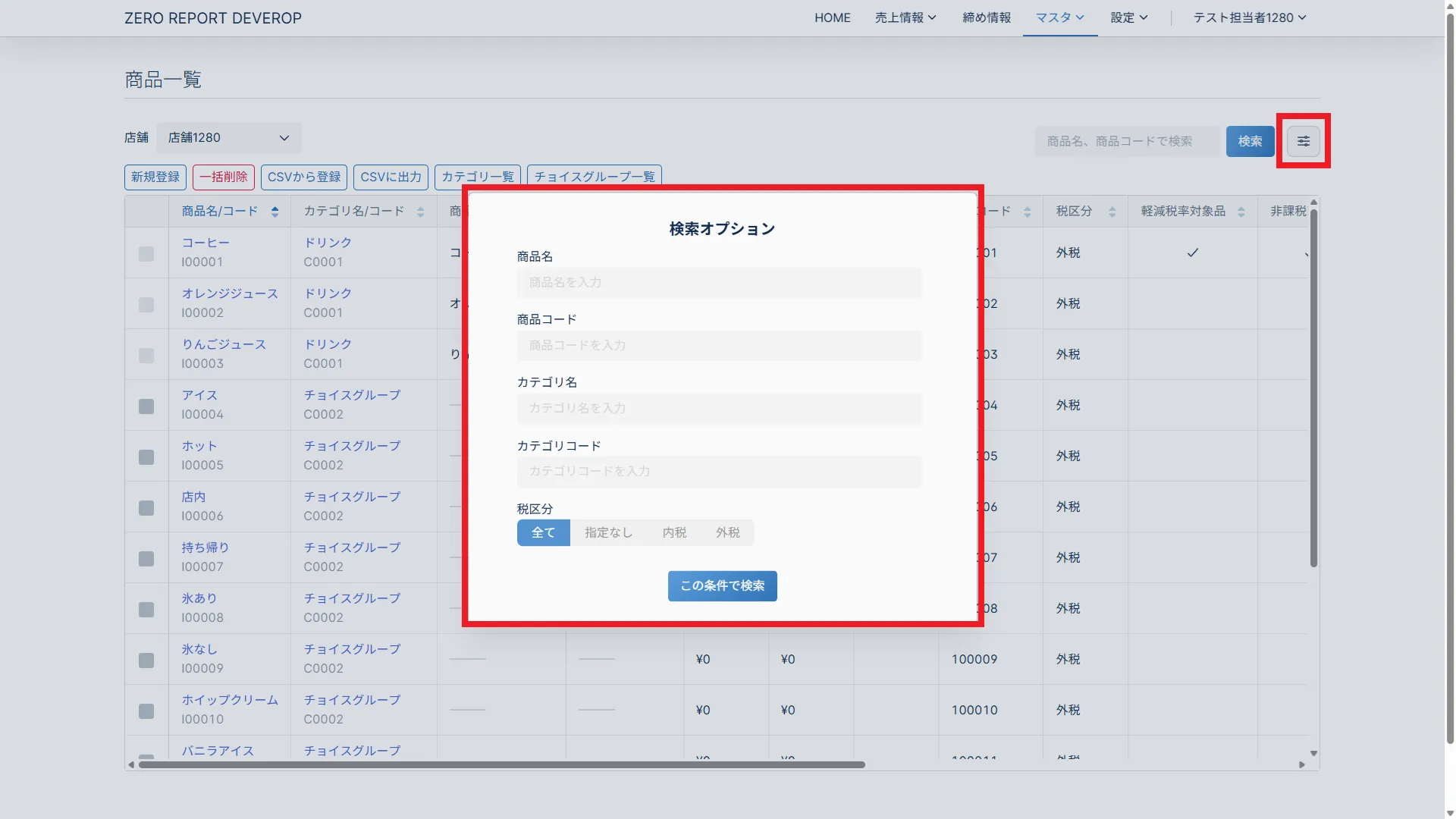Click the この条件で検索 button

coord(722,585)
